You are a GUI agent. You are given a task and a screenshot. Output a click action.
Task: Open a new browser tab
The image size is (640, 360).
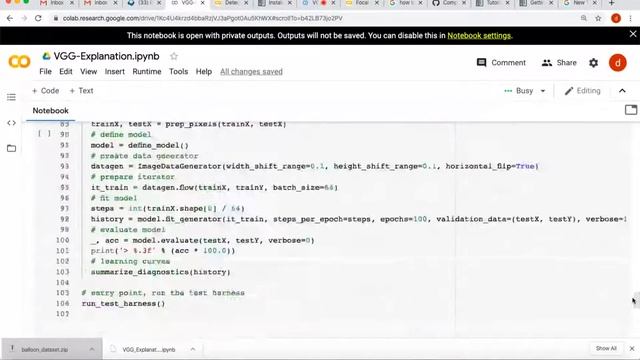pyautogui.click(x=611, y=3)
